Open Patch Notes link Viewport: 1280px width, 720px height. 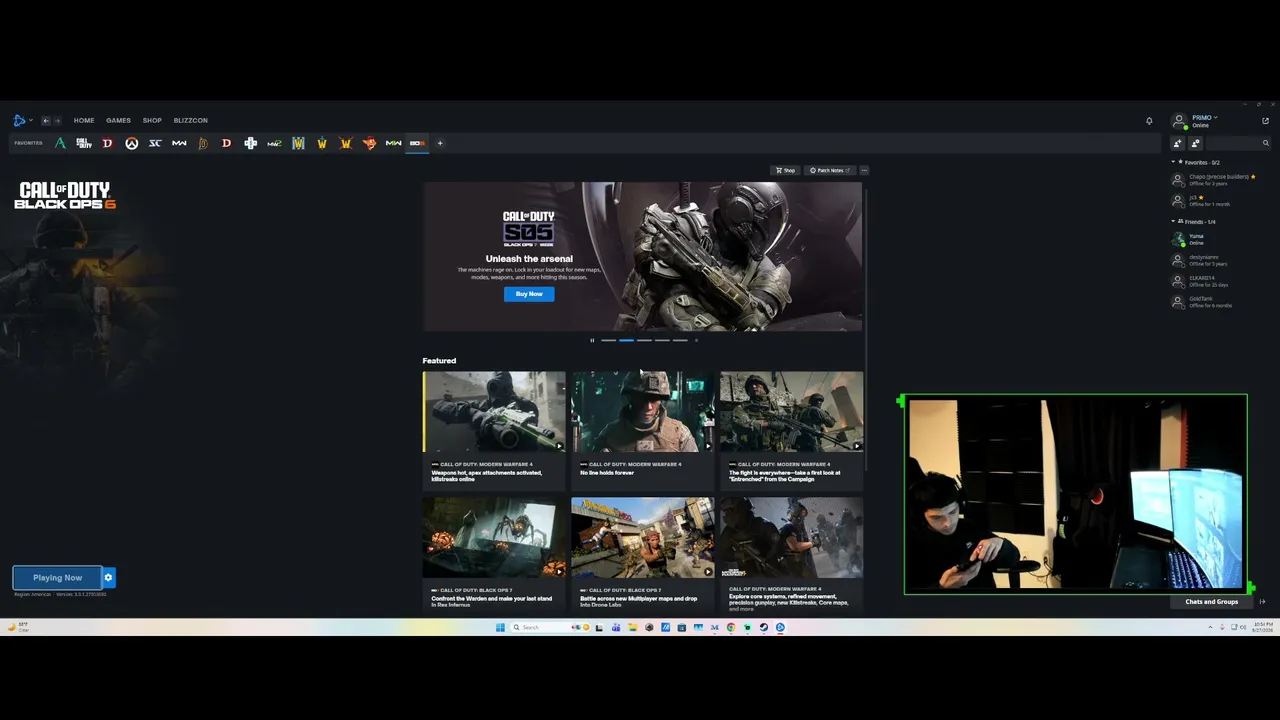pos(829,170)
